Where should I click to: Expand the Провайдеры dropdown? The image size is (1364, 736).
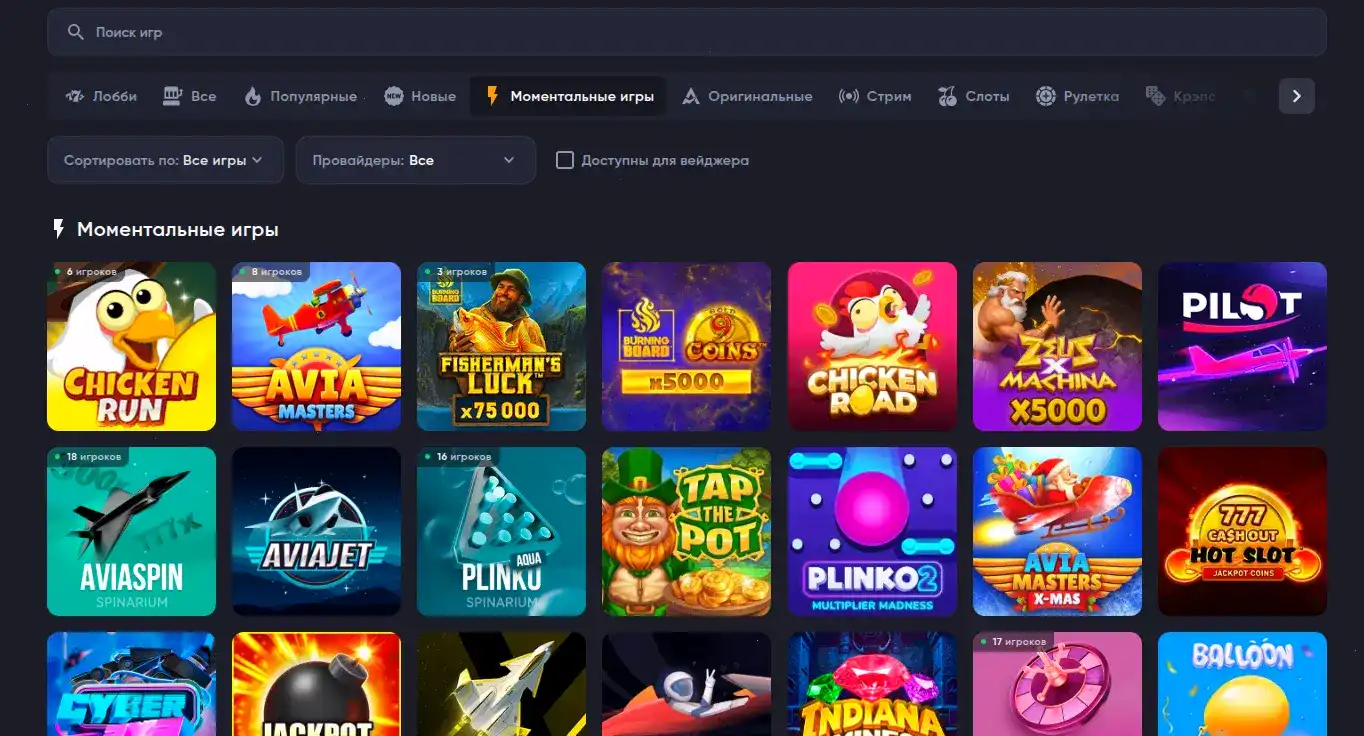coord(415,160)
